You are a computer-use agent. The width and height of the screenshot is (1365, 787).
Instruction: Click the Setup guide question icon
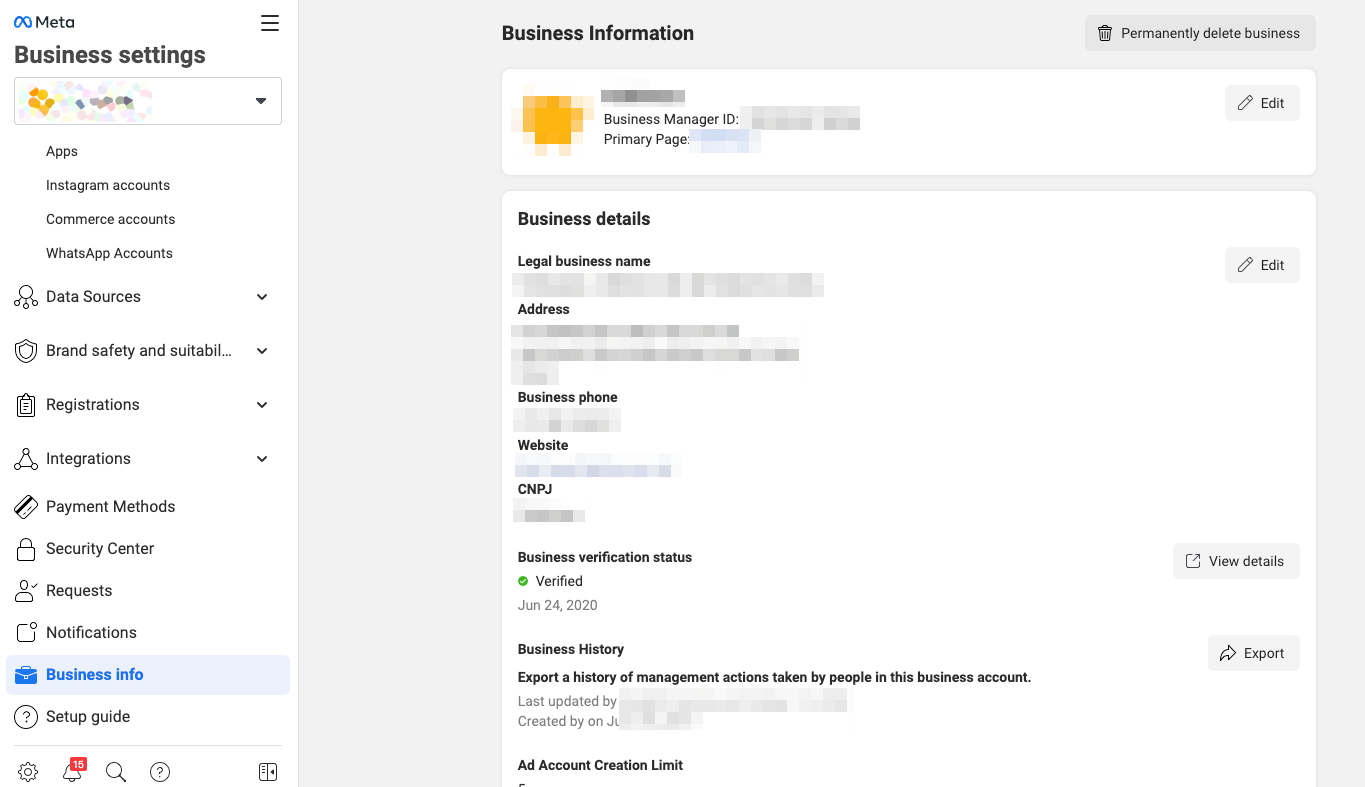pos(26,717)
